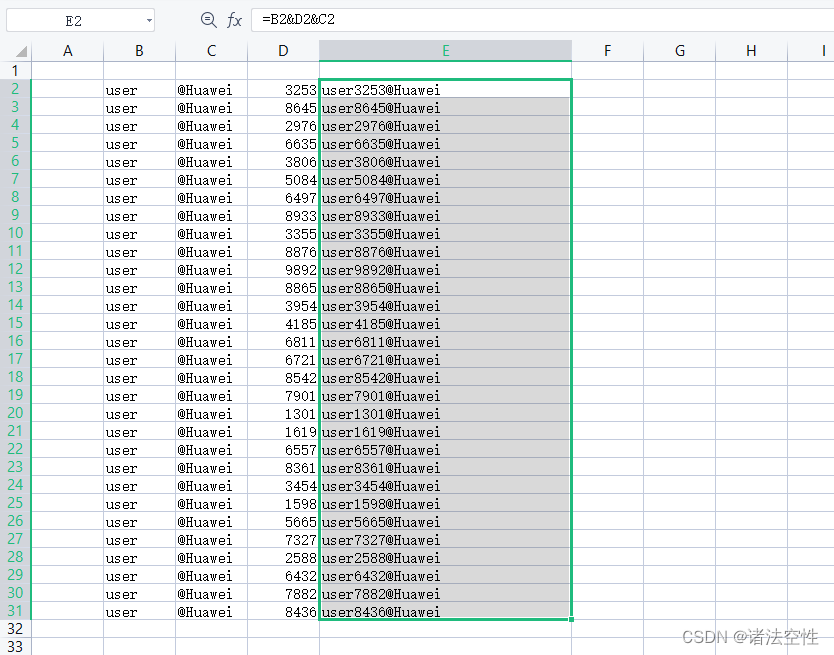Viewport: 834px width, 655px height.
Task: Click number cell 3253 in column D
Action: tap(283, 89)
